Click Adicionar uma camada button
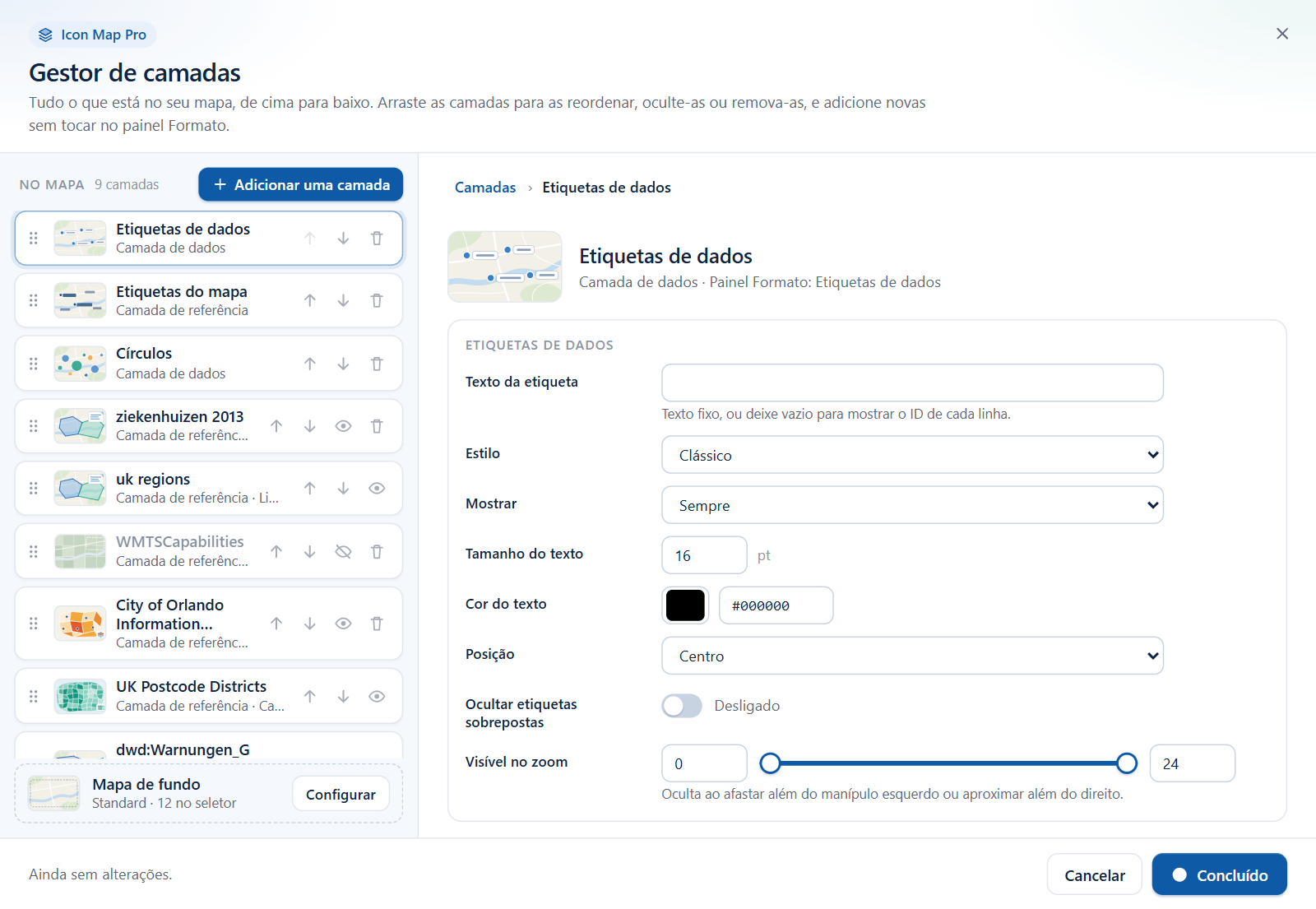1316x909 pixels. (301, 184)
